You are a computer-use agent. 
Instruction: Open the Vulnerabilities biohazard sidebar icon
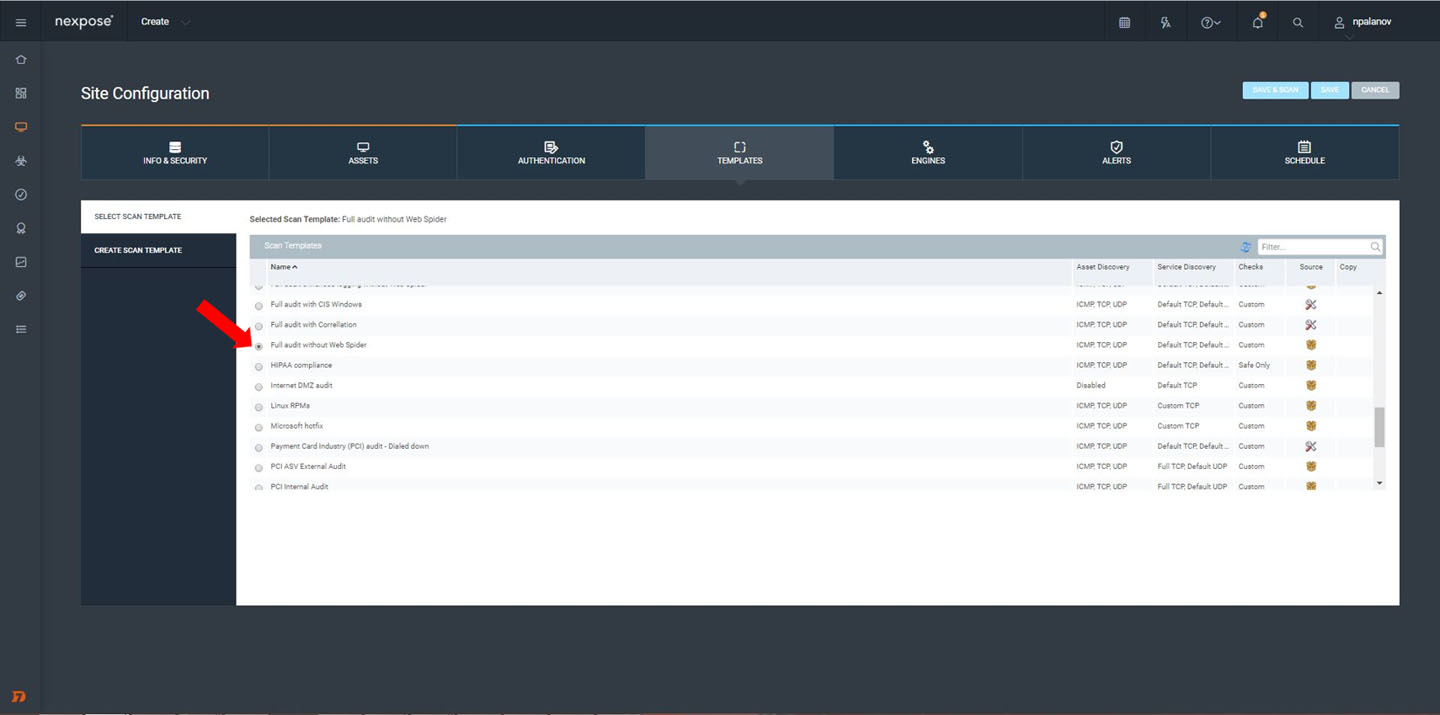(21, 161)
